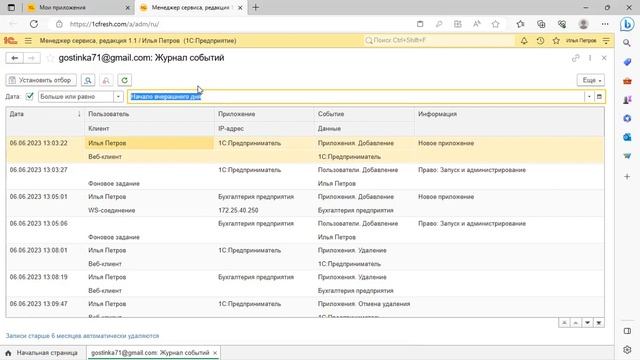
Task: Sort by the Дата column header
Action: (44, 114)
